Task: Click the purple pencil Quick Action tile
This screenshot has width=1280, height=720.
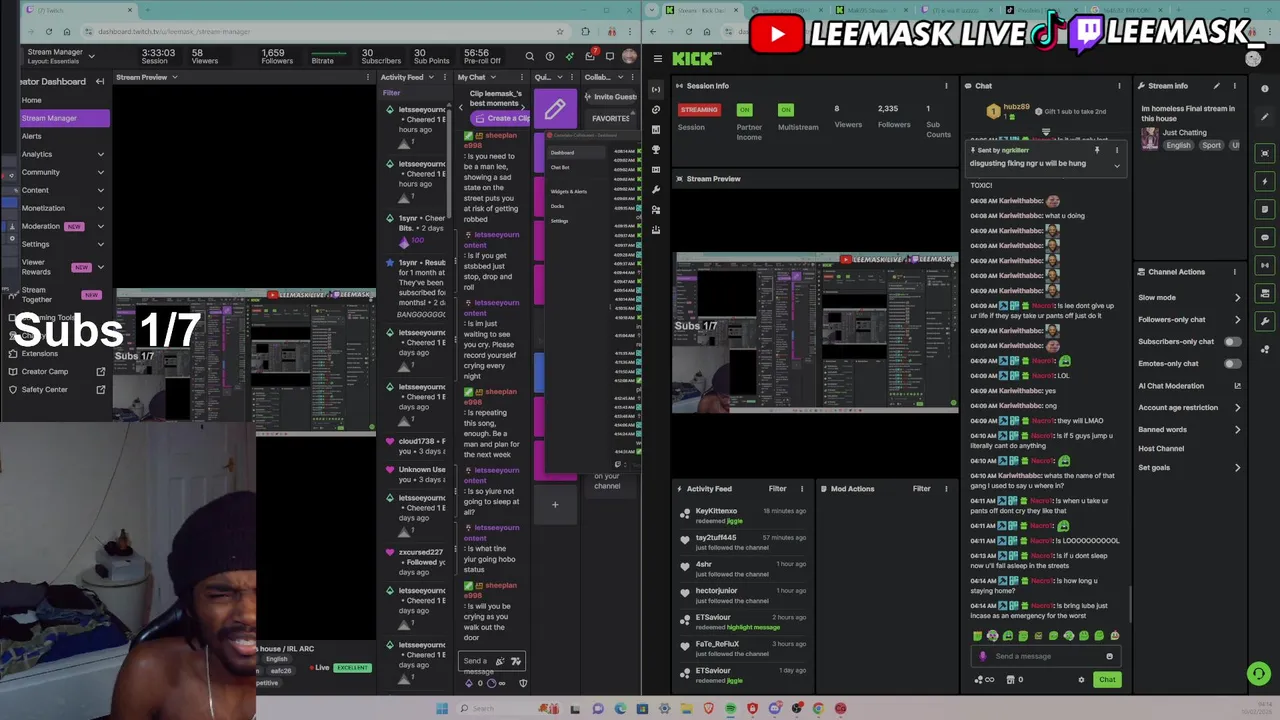Action: coord(555,110)
